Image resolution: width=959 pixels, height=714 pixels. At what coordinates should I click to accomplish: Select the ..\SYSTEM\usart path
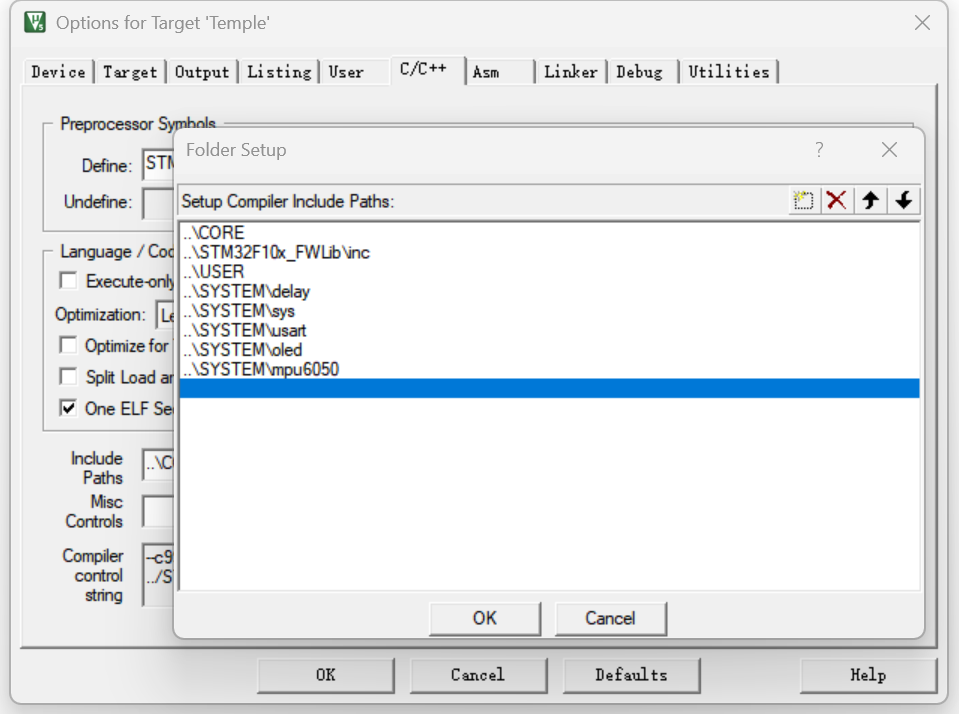point(549,330)
